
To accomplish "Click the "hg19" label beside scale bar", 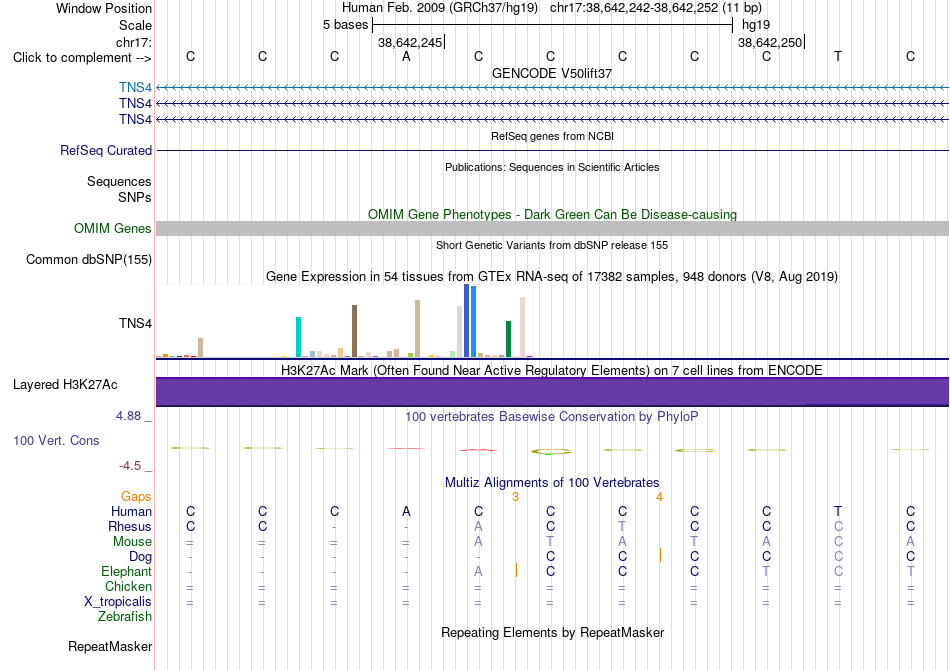I will 756,25.
